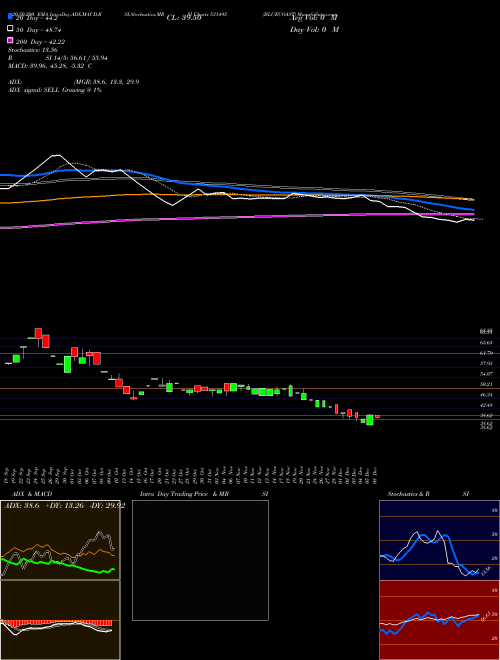This screenshot has width=500, height=660.
Task: Click the 'Stochastics & RSI' panel title
Action: click(428, 494)
